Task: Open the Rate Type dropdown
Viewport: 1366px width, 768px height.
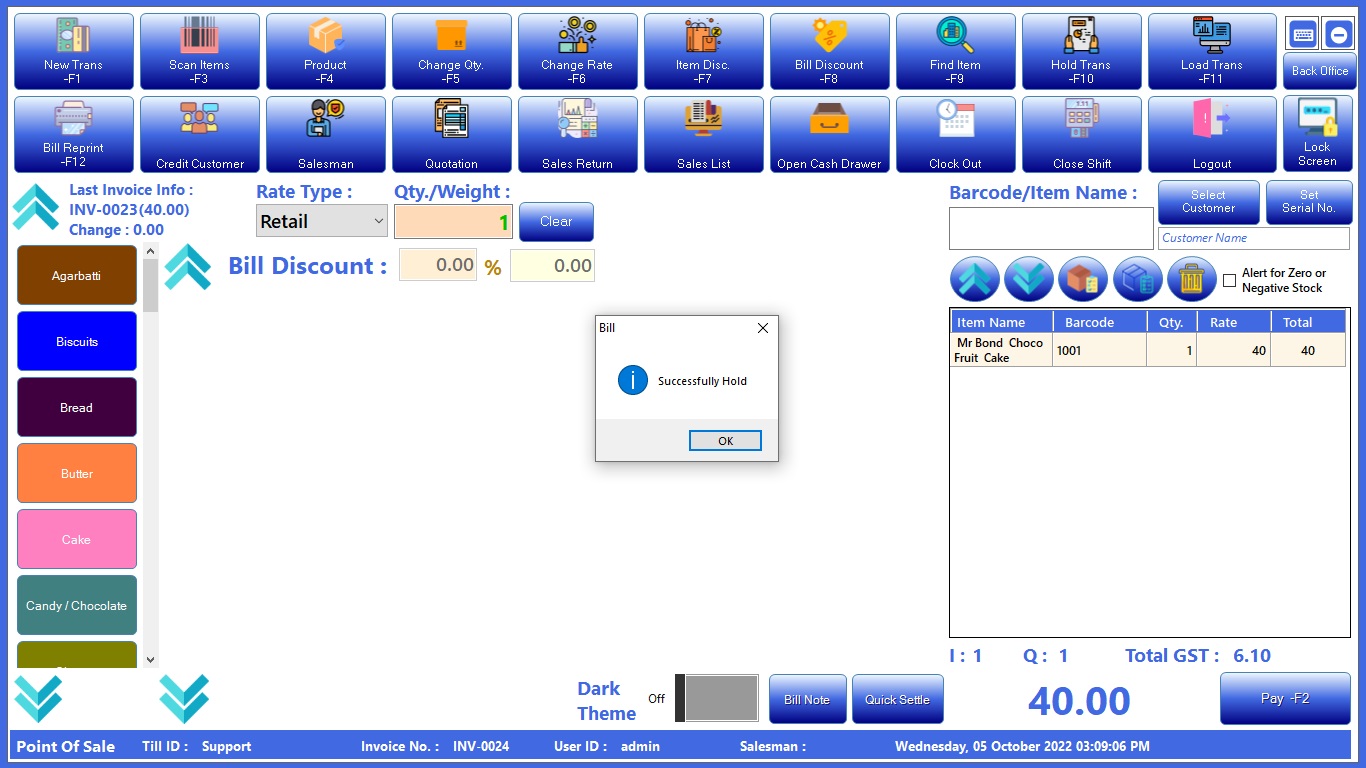Action: (322, 222)
